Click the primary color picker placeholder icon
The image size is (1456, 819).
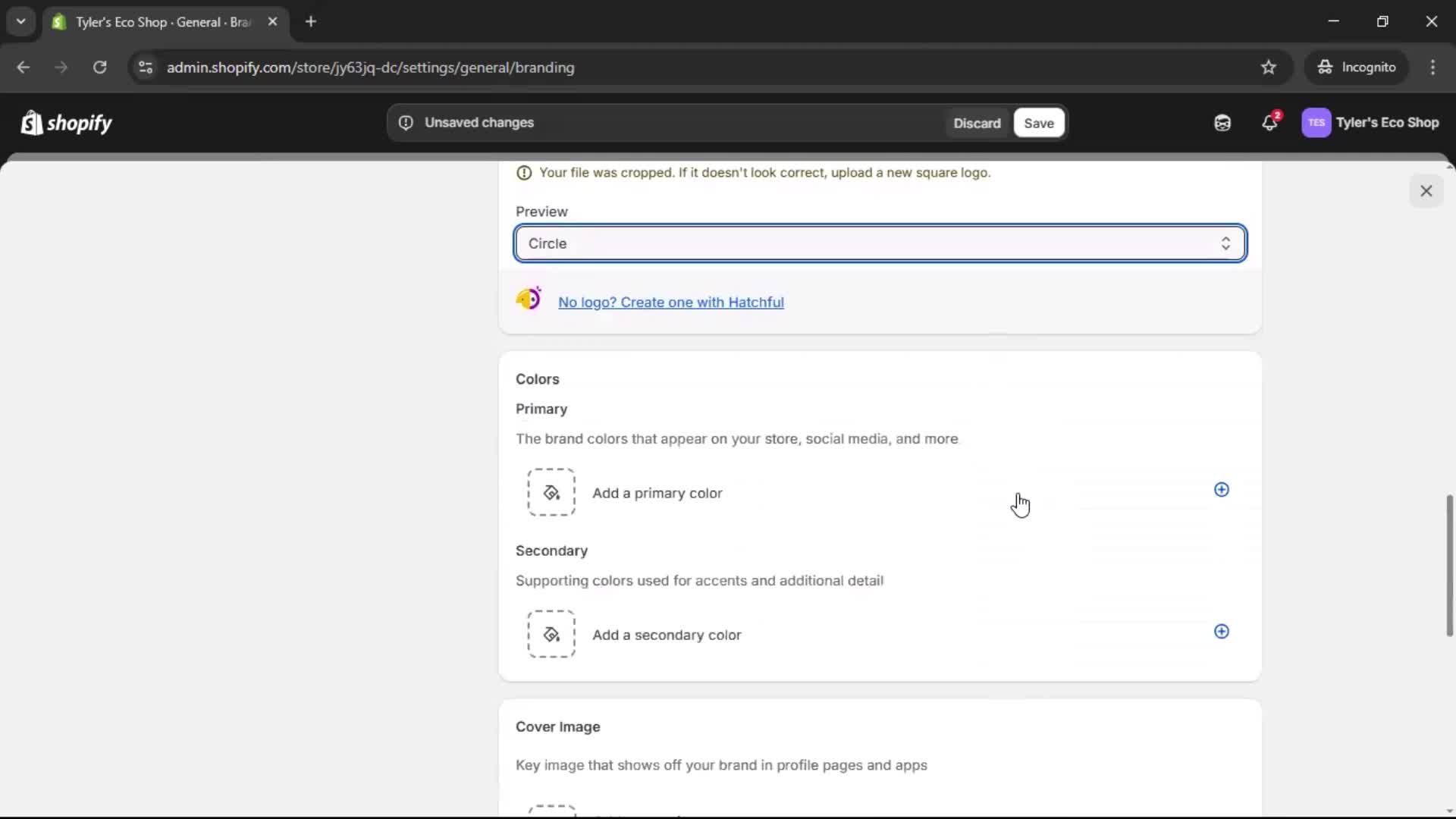pyautogui.click(x=551, y=492)
